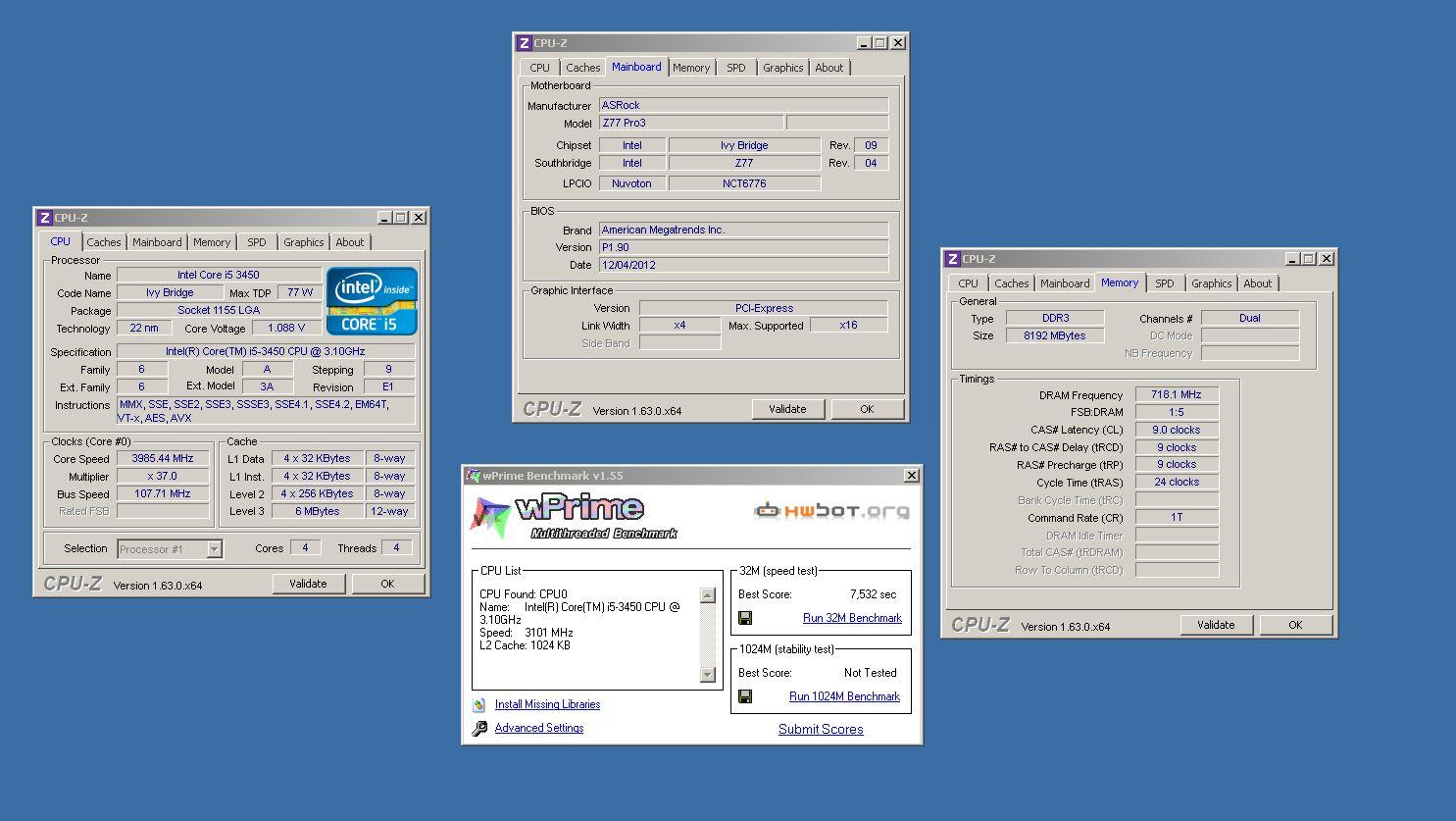Click the Multiplier x 37.0 value

163,476
